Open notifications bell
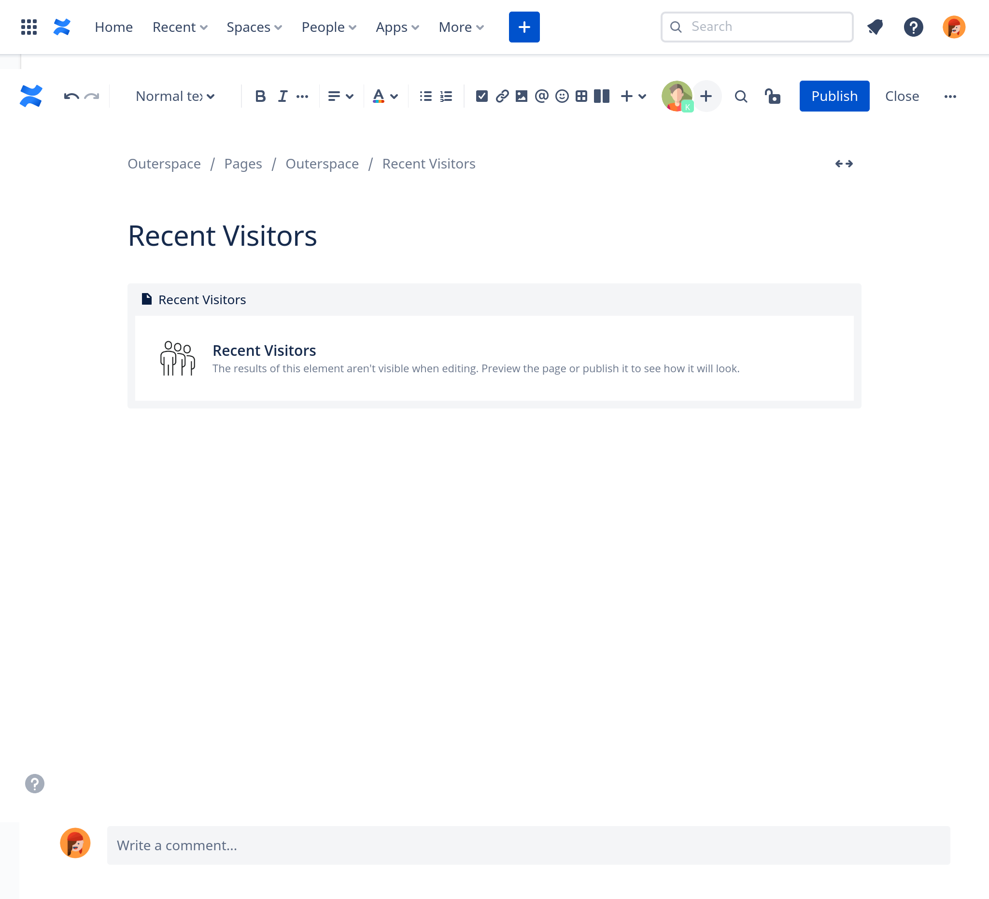Image resolution: width=989 pixels, height=899 pixels. pyautogui.click(x=875, y=27)
